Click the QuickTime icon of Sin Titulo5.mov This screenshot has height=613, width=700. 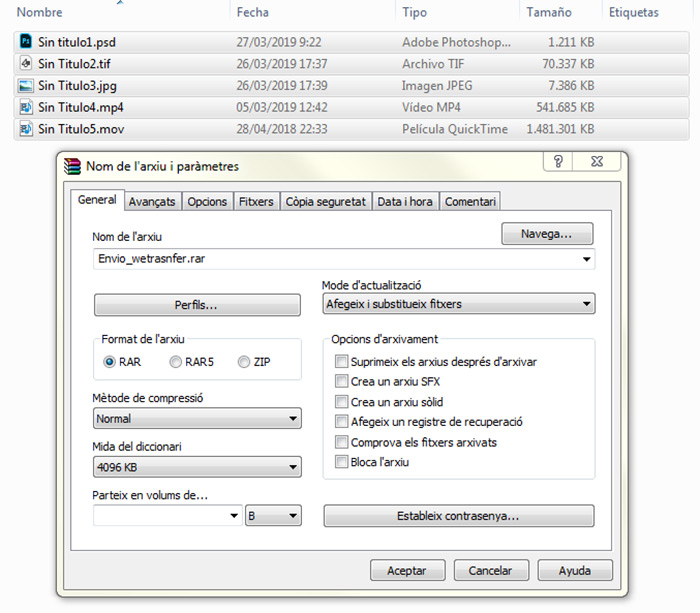tap(26, 129)
